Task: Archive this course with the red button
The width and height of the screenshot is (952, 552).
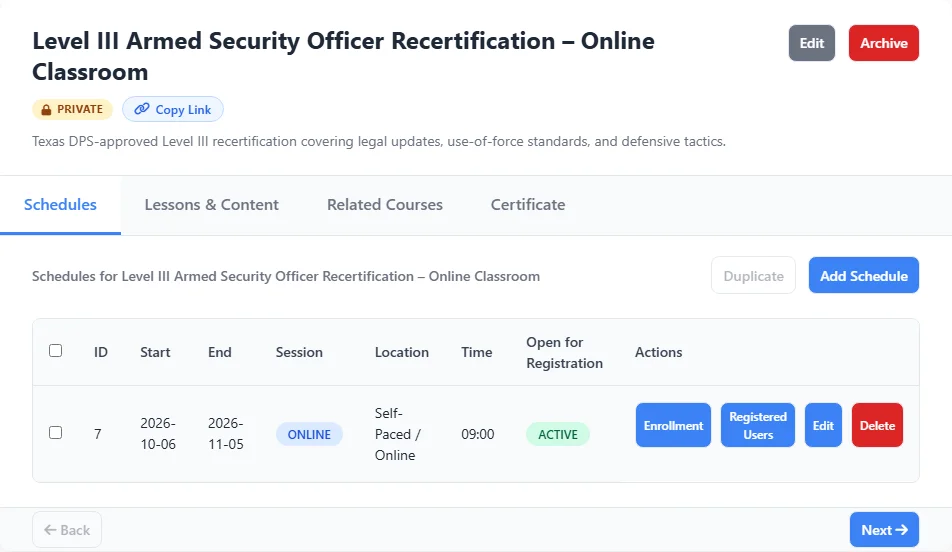Action: tap(883, 43)
